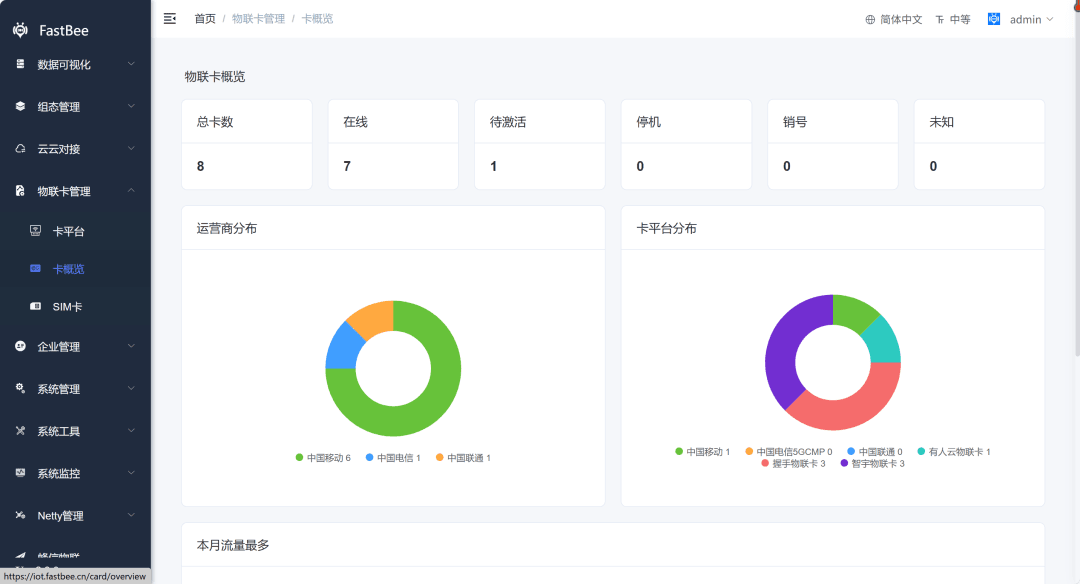Open the 数据可视化 menu label
Viewport: 1080px width, 584px height.
63,65
